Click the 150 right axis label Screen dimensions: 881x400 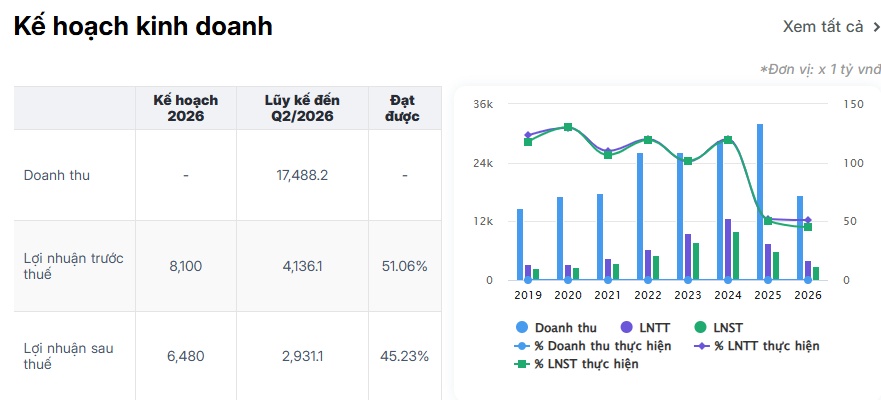point(852,105)
